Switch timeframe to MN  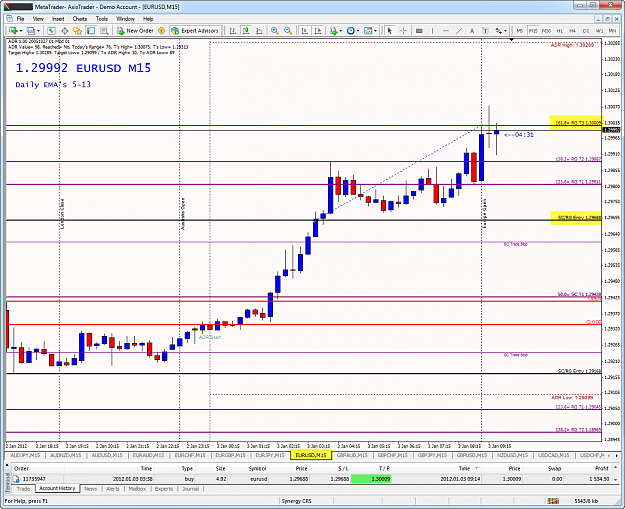point(612,31)
